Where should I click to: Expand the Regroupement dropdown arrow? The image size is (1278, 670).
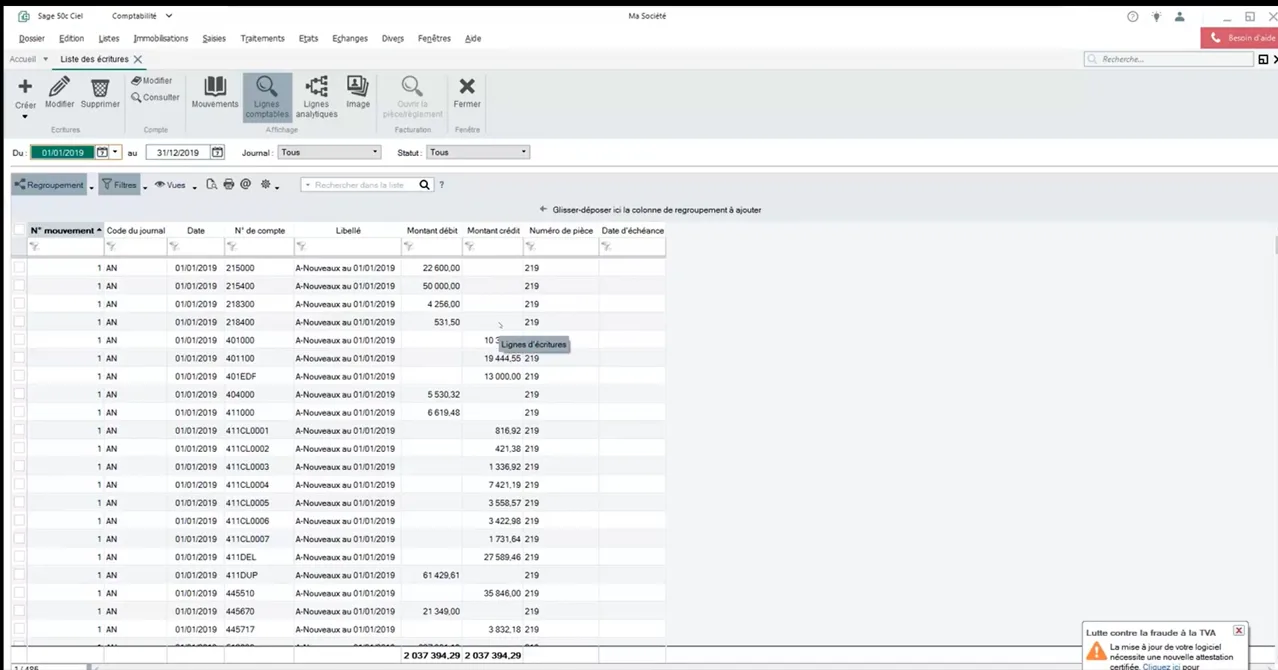click(92, 187)
